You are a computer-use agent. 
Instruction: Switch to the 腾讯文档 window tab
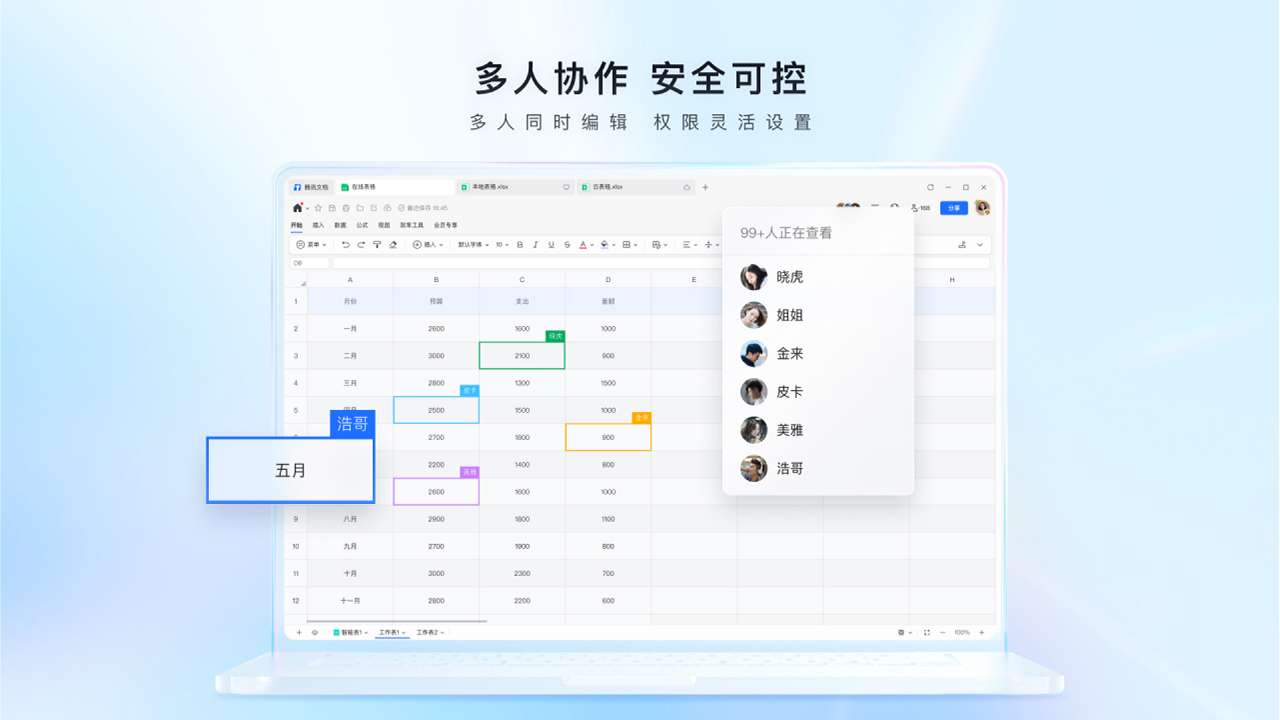pyautogui.click(x=311, y=187)
